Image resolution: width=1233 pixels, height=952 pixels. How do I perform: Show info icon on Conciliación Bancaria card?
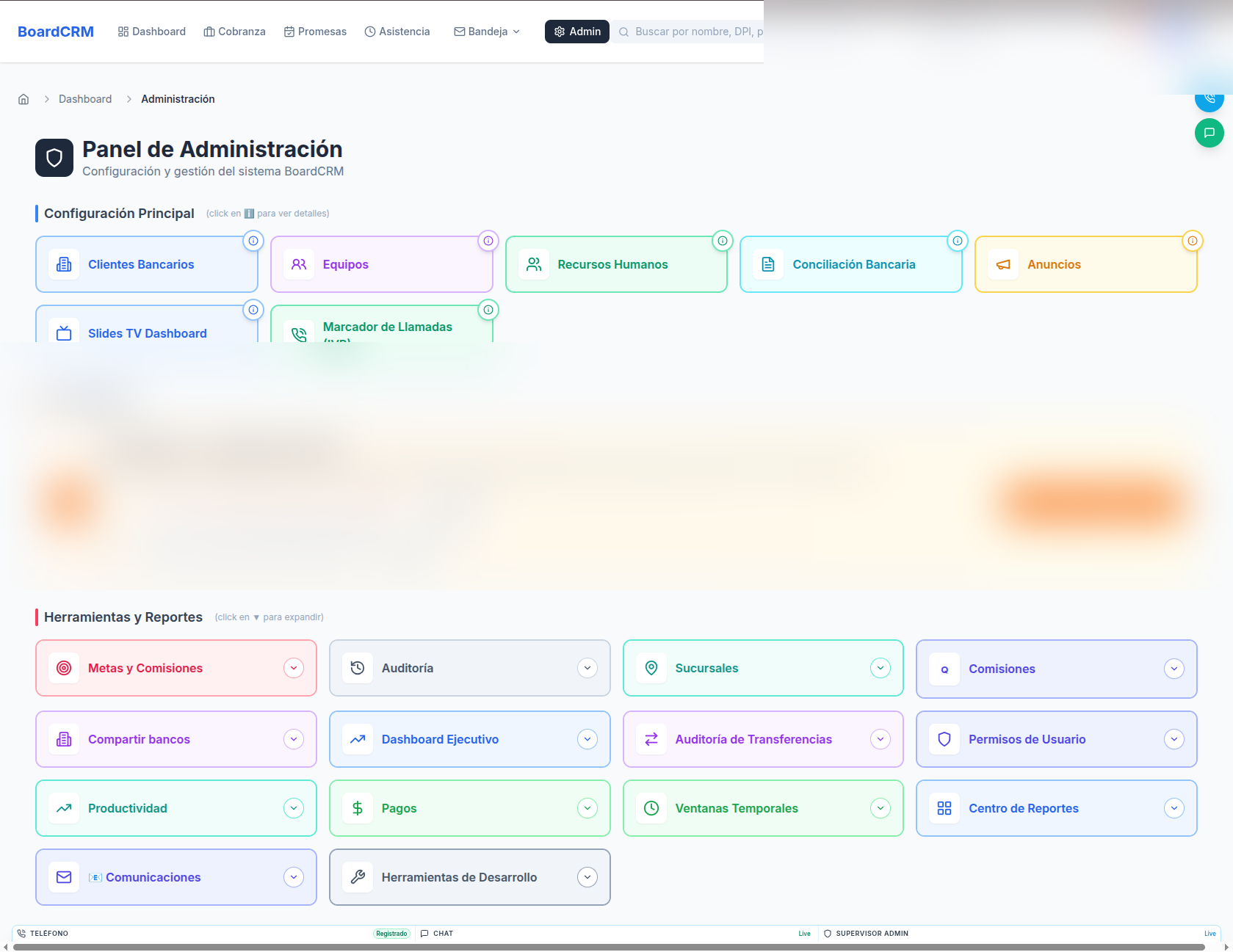[x=958, y=241]
